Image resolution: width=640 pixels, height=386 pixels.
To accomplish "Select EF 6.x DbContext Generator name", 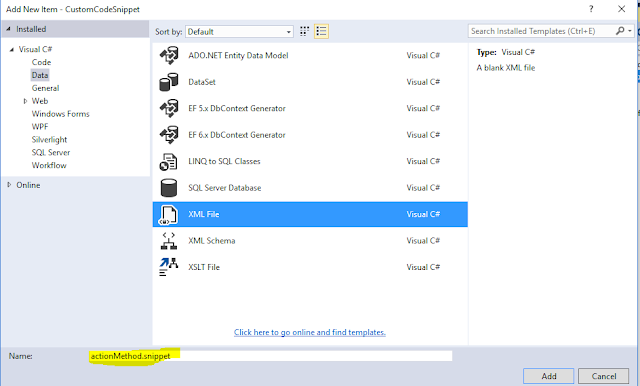I will 237,135.
